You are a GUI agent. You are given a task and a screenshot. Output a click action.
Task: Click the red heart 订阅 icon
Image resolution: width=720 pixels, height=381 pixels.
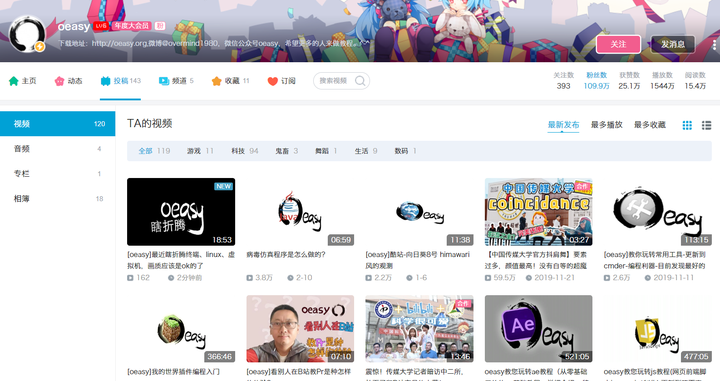273,81
